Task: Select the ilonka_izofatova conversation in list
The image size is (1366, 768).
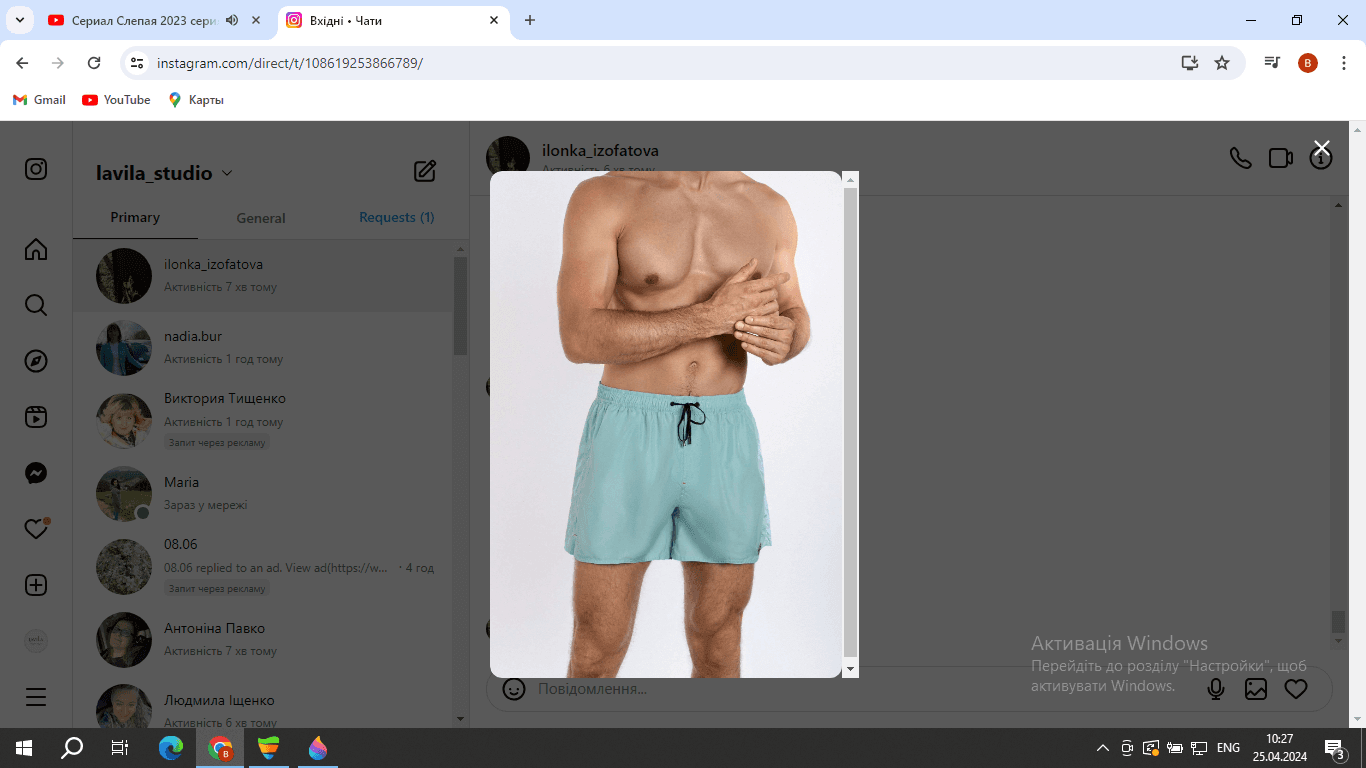Action: pyautogui.click(x=263, y=276)
